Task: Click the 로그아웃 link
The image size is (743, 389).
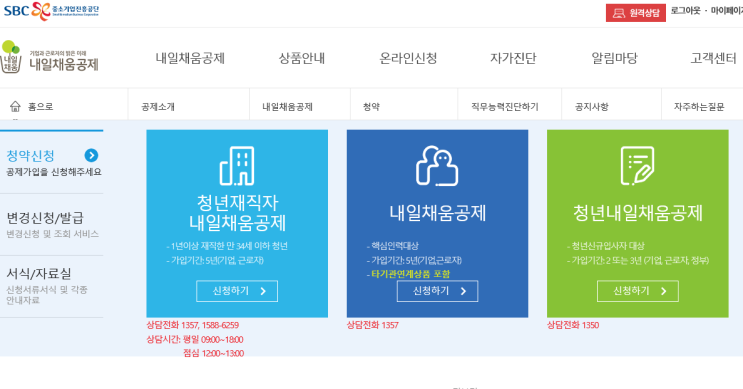Action: (685, 11)
